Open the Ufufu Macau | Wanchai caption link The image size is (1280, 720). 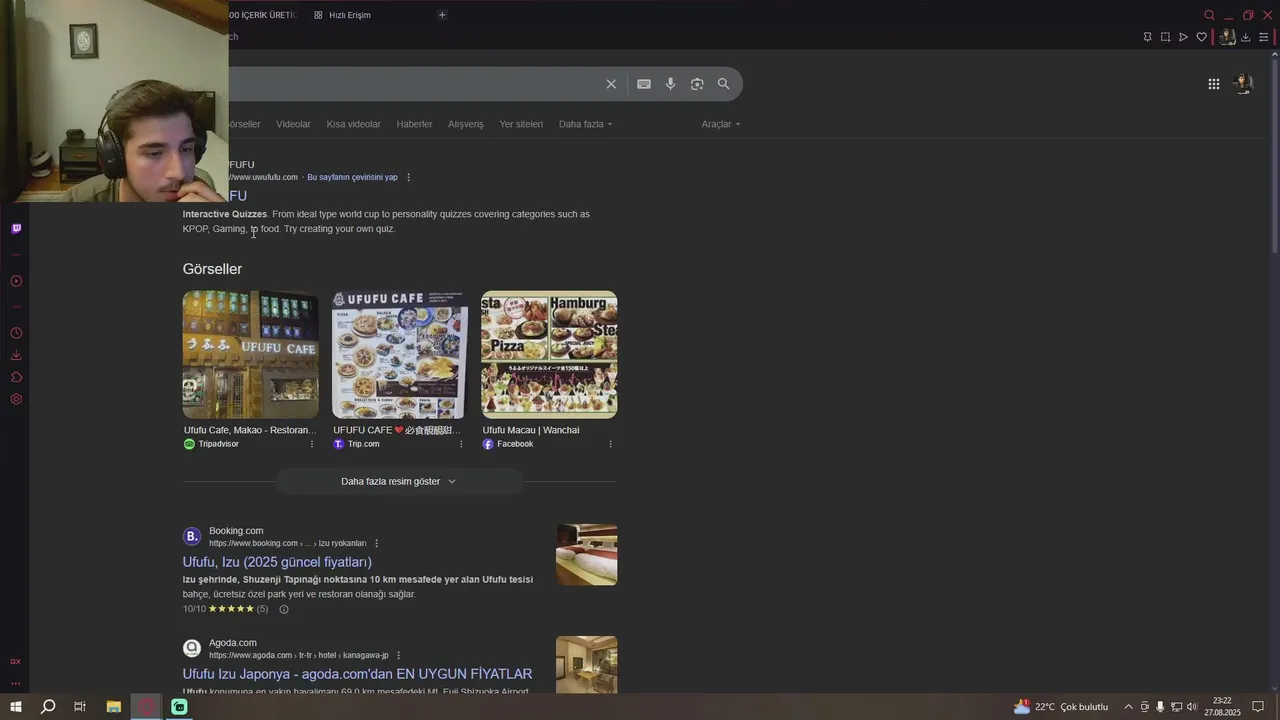531,430
